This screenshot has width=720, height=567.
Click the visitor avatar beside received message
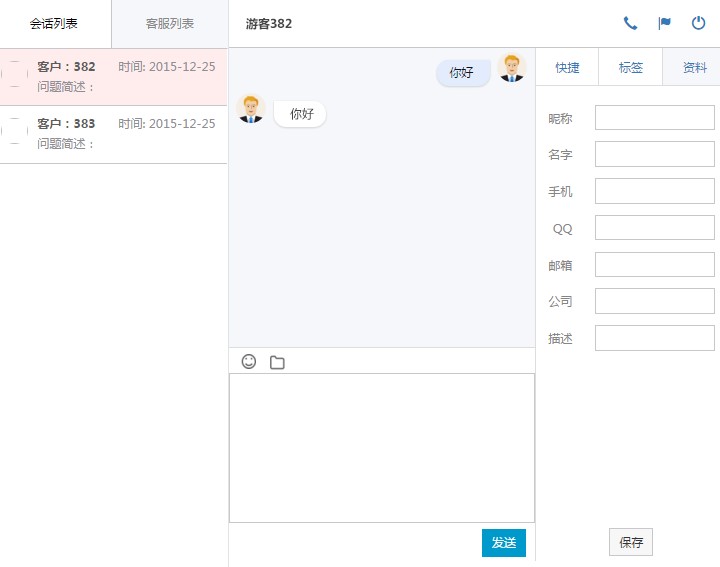tap(250, 109)
